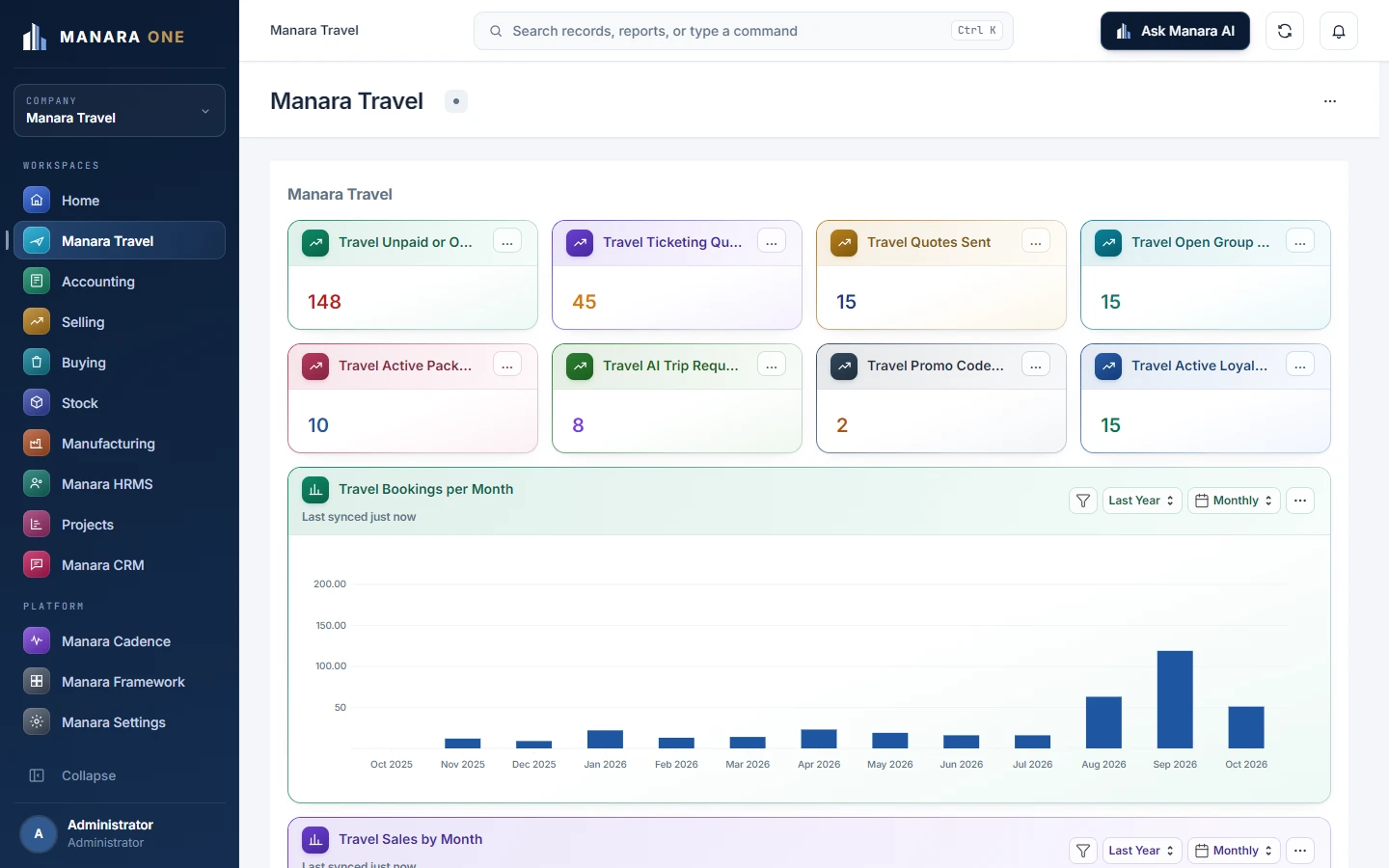
Task: Open the Travel AI Trip Requests card
Action: tap(677, 398)
